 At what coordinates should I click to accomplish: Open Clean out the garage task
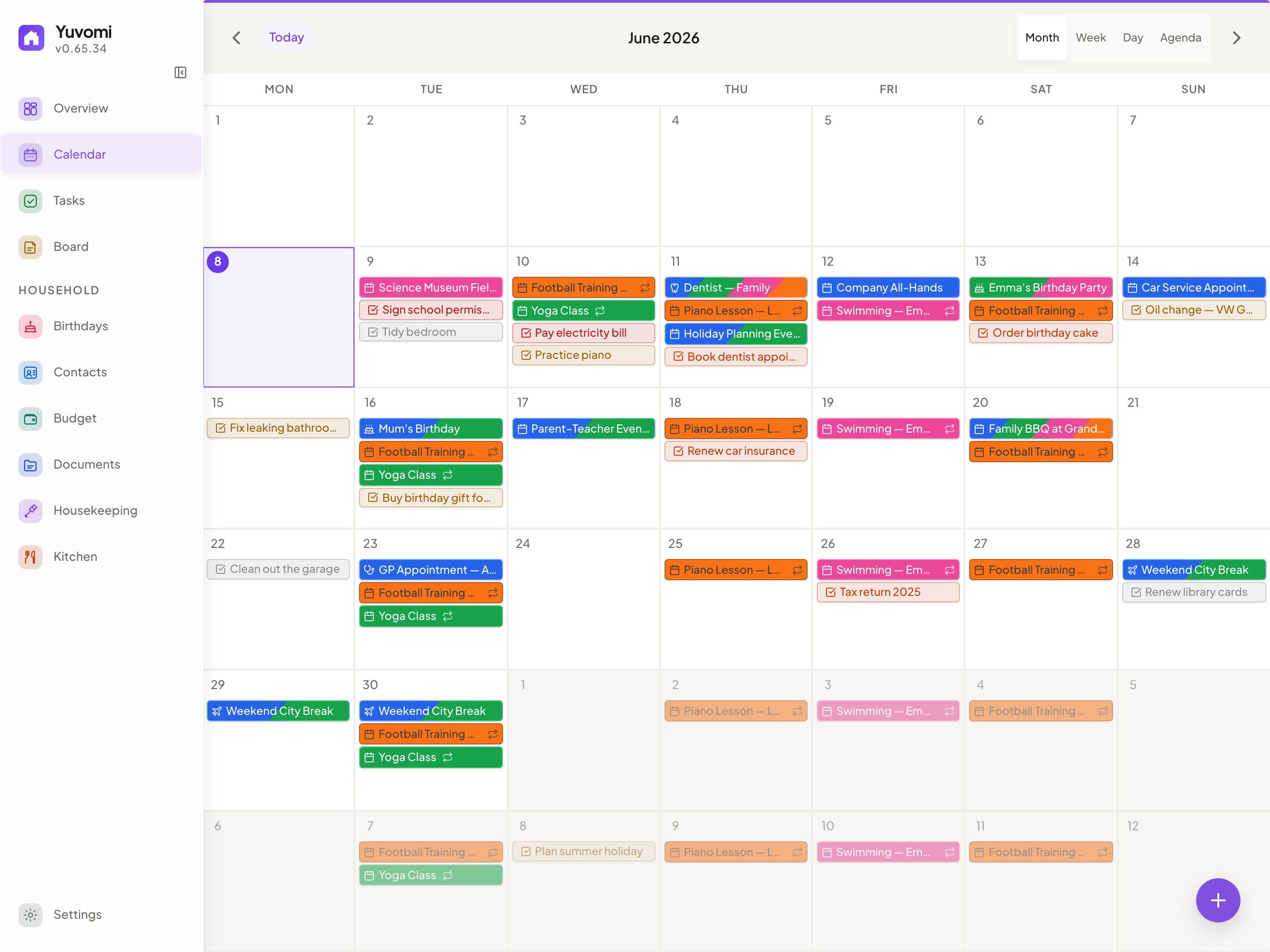tap(278, 569)
